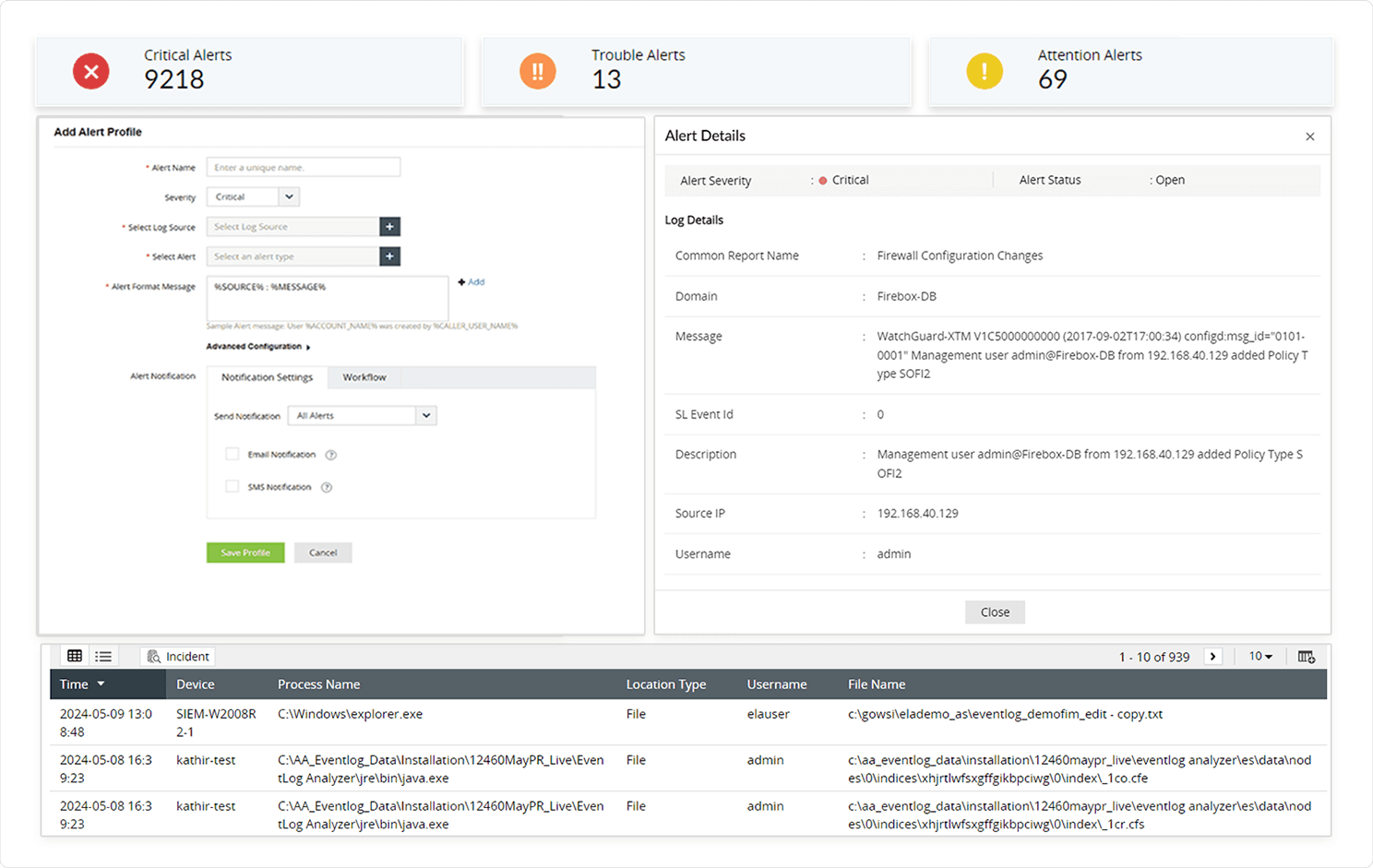Screen dimensions: 1373x868
Task: Close the Alert Details panel
Action: [1309, 136]
